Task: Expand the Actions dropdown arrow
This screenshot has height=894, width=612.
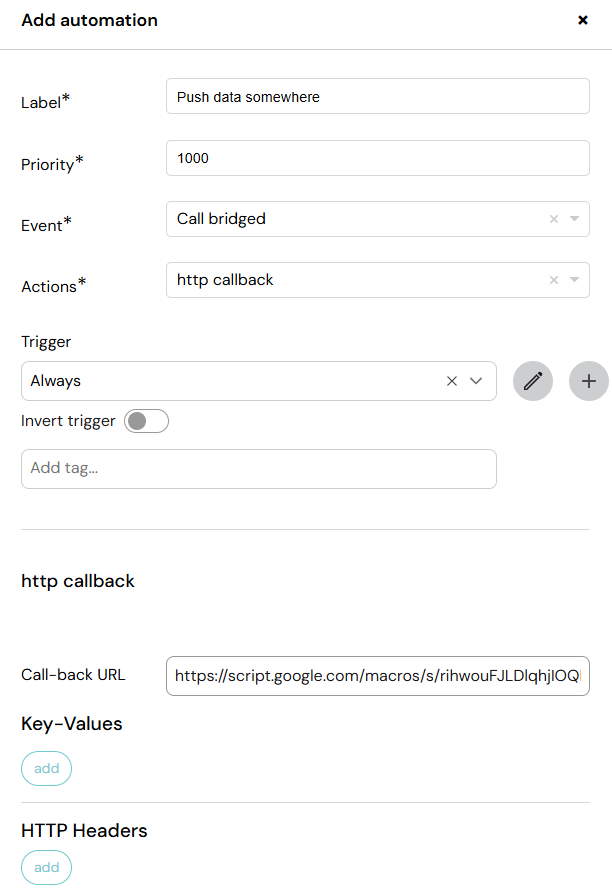Action: tap(574, 280)
